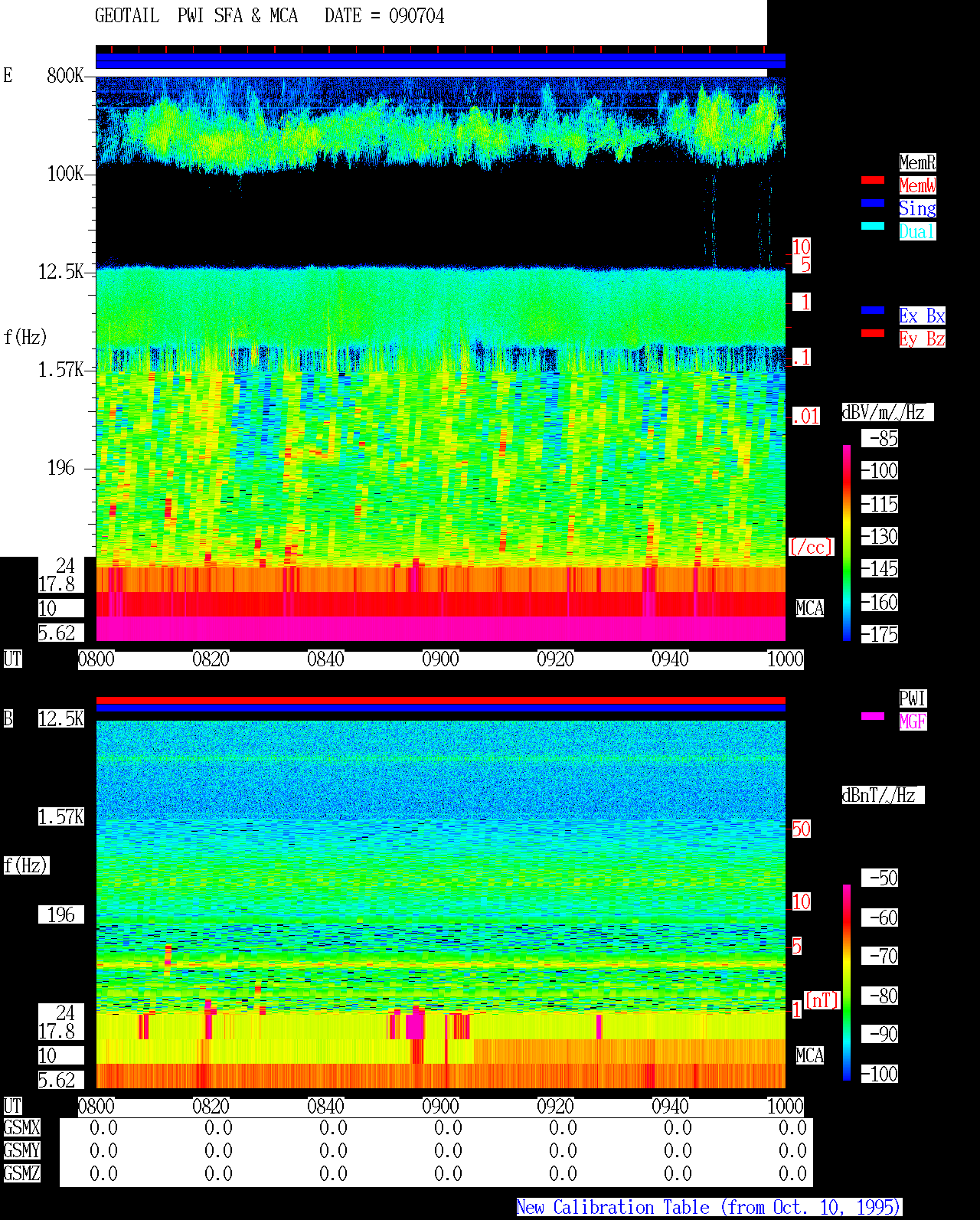This screenshot has width=980, height=1220.
Task: Click the dBnT/√Hz color scale bar
Action: 847,983
